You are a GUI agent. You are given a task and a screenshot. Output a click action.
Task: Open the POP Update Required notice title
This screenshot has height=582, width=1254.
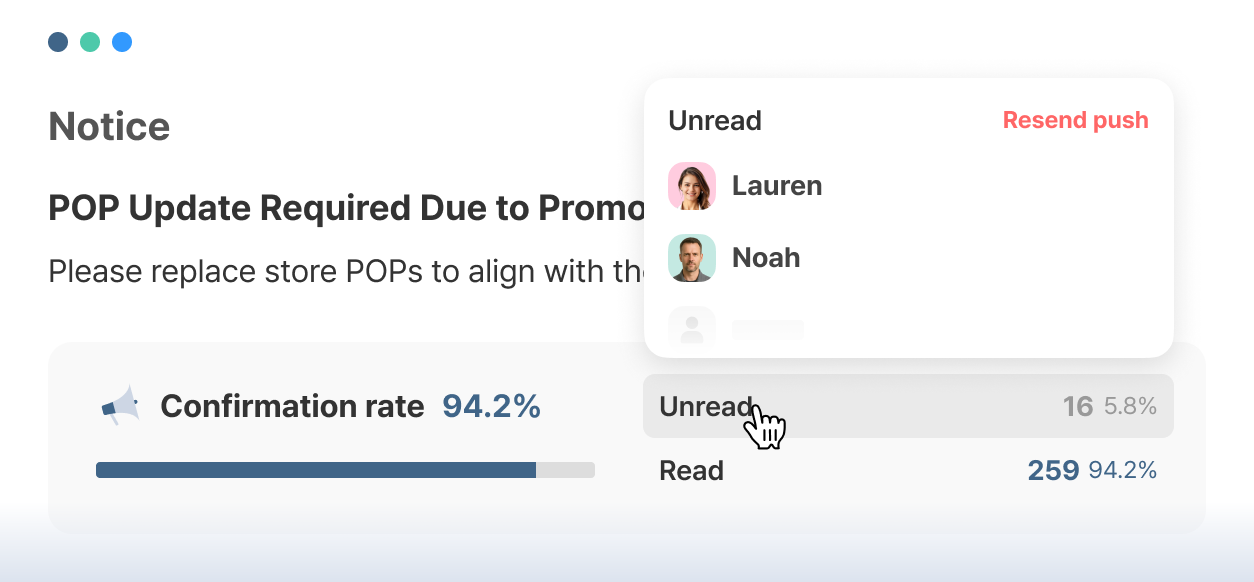pyautogui.click(x=346, y=208)
